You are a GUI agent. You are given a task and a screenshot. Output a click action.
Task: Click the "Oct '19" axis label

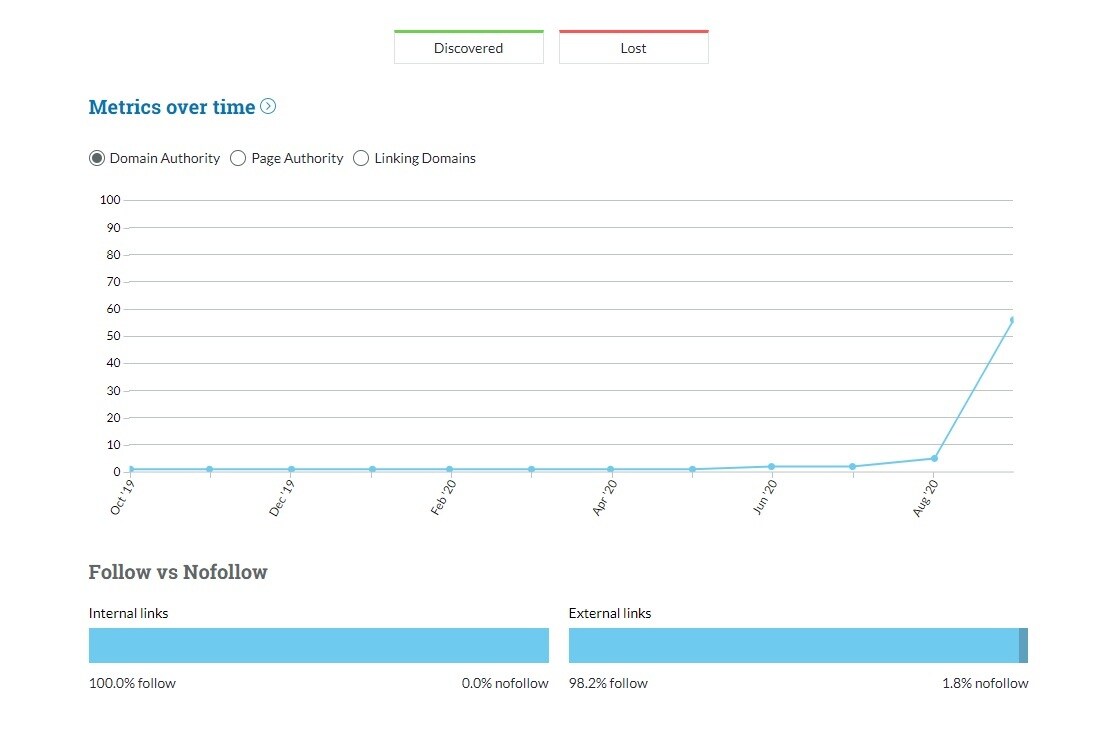click(122, 497)
